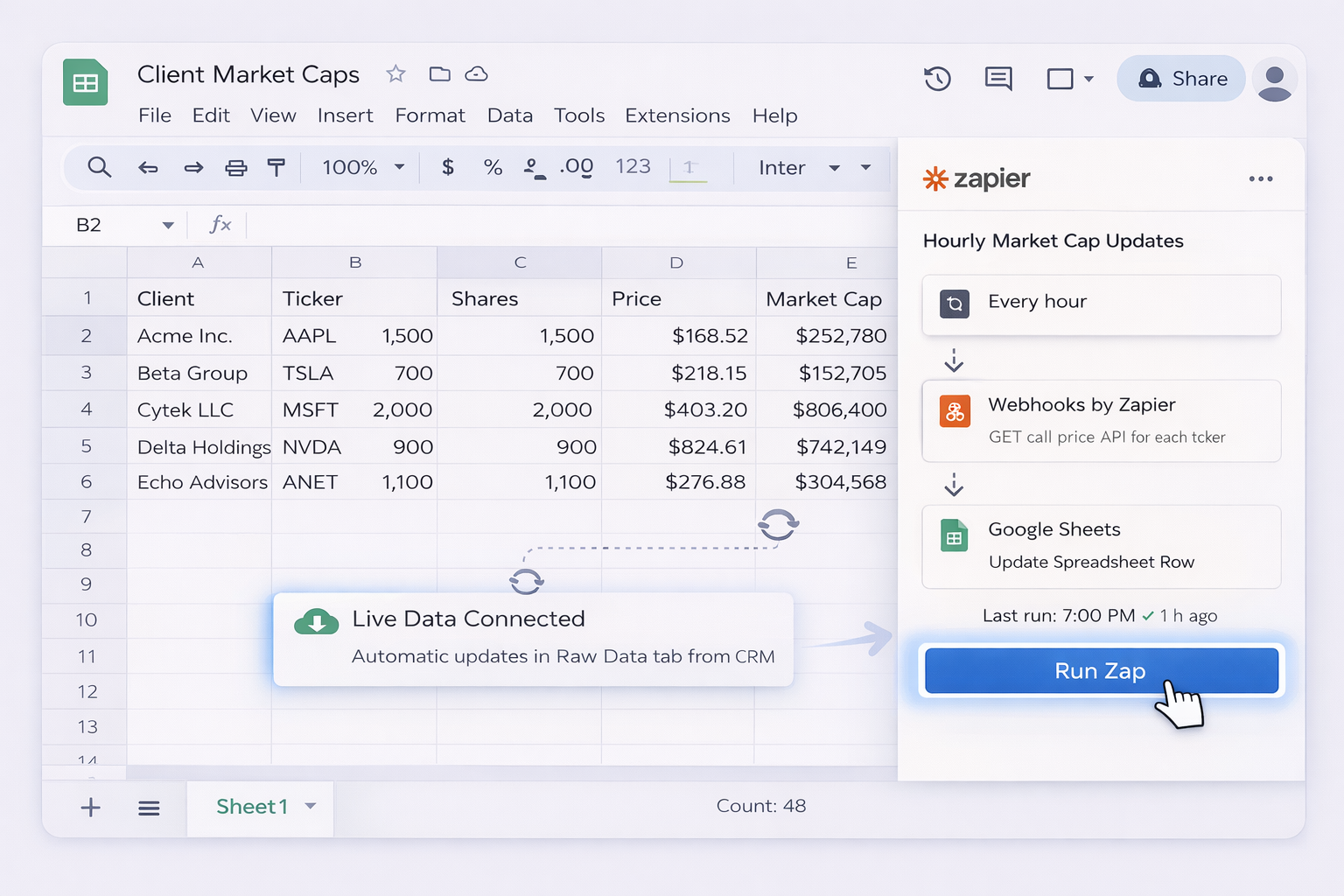
Task: Select the paint format tool
Action: (276, 167)
